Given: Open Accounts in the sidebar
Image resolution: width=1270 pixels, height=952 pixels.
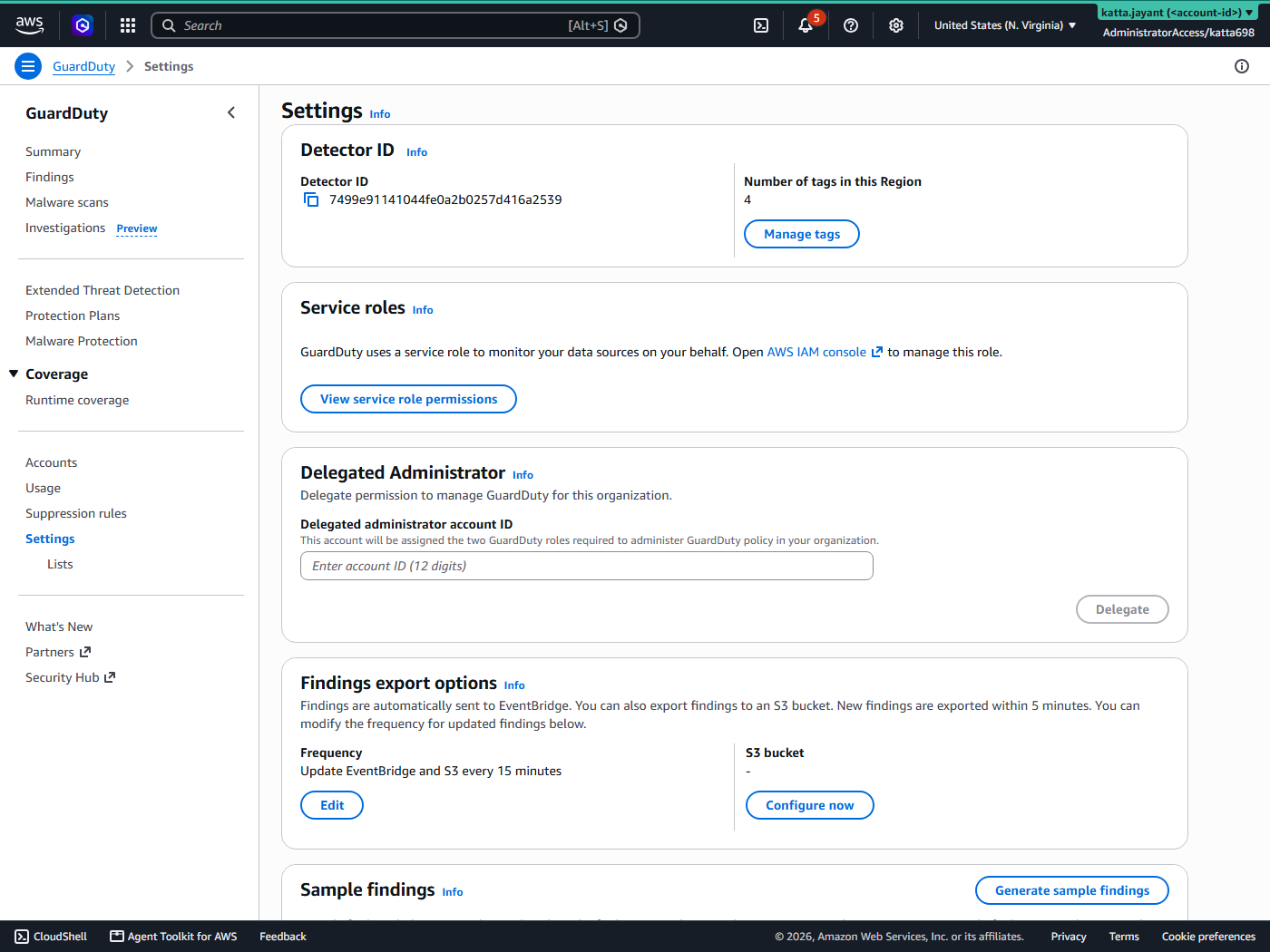Looking at the screenshot, I should click(x=52, y=462).
